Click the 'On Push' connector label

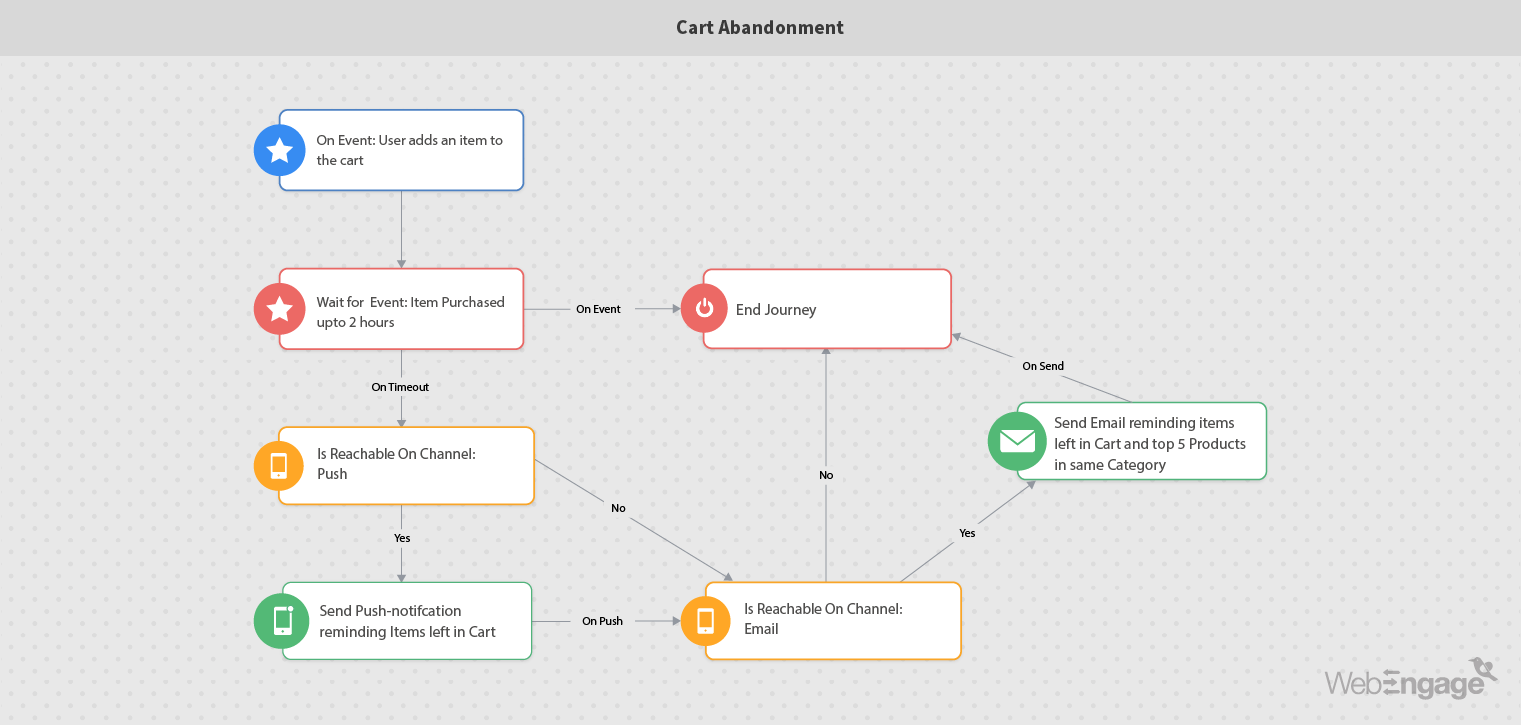pos(602,621)
